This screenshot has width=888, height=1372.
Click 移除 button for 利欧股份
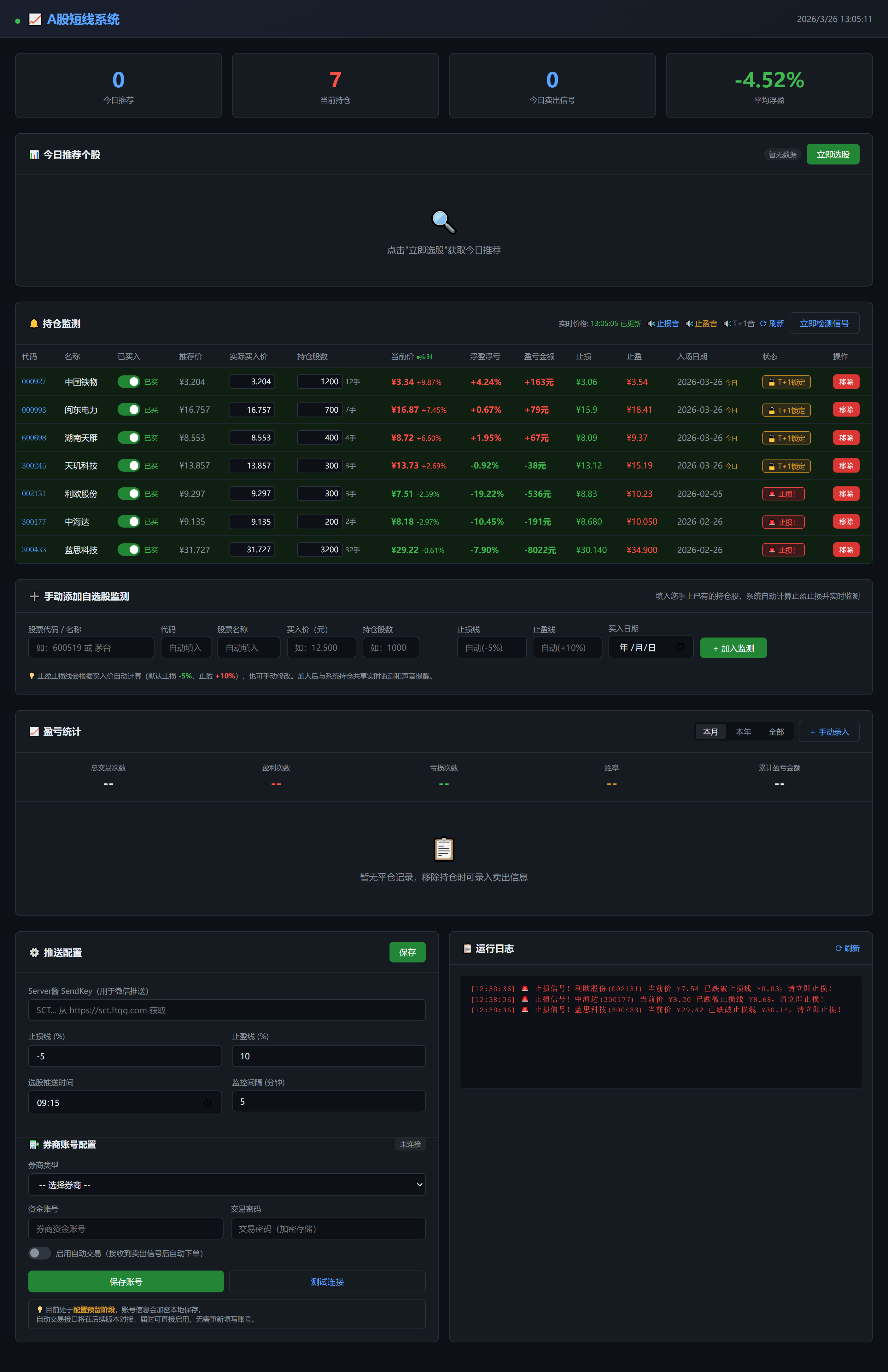pos(846,493)
